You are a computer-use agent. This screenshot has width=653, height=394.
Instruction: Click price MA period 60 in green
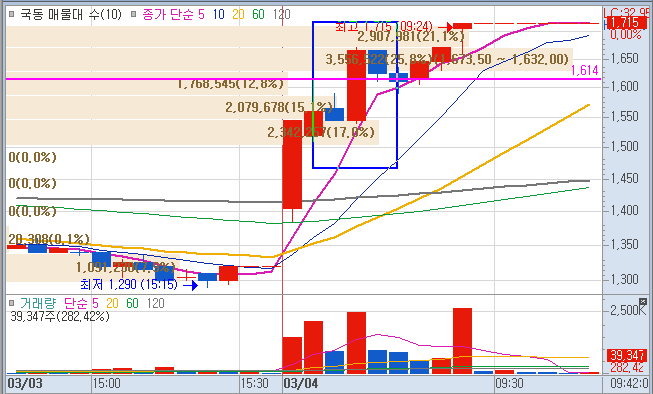(x=258, y=15)
